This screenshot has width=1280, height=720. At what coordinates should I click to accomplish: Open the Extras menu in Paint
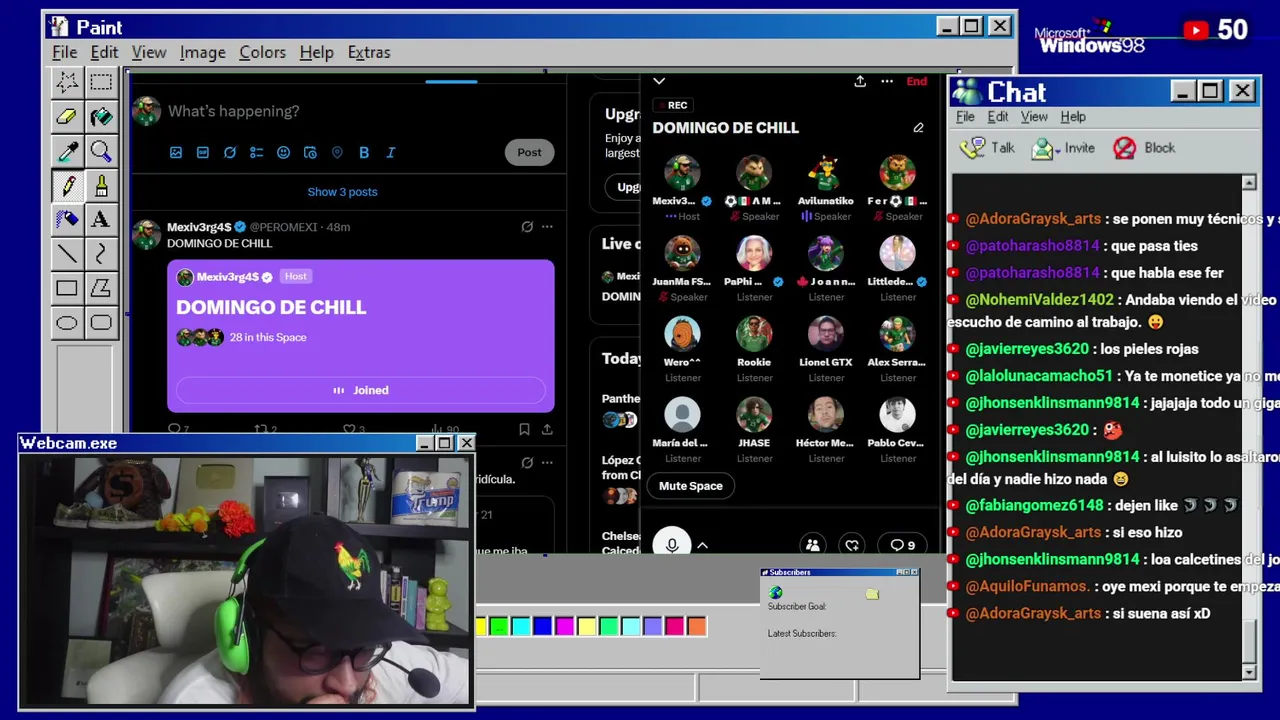point(369,52)
